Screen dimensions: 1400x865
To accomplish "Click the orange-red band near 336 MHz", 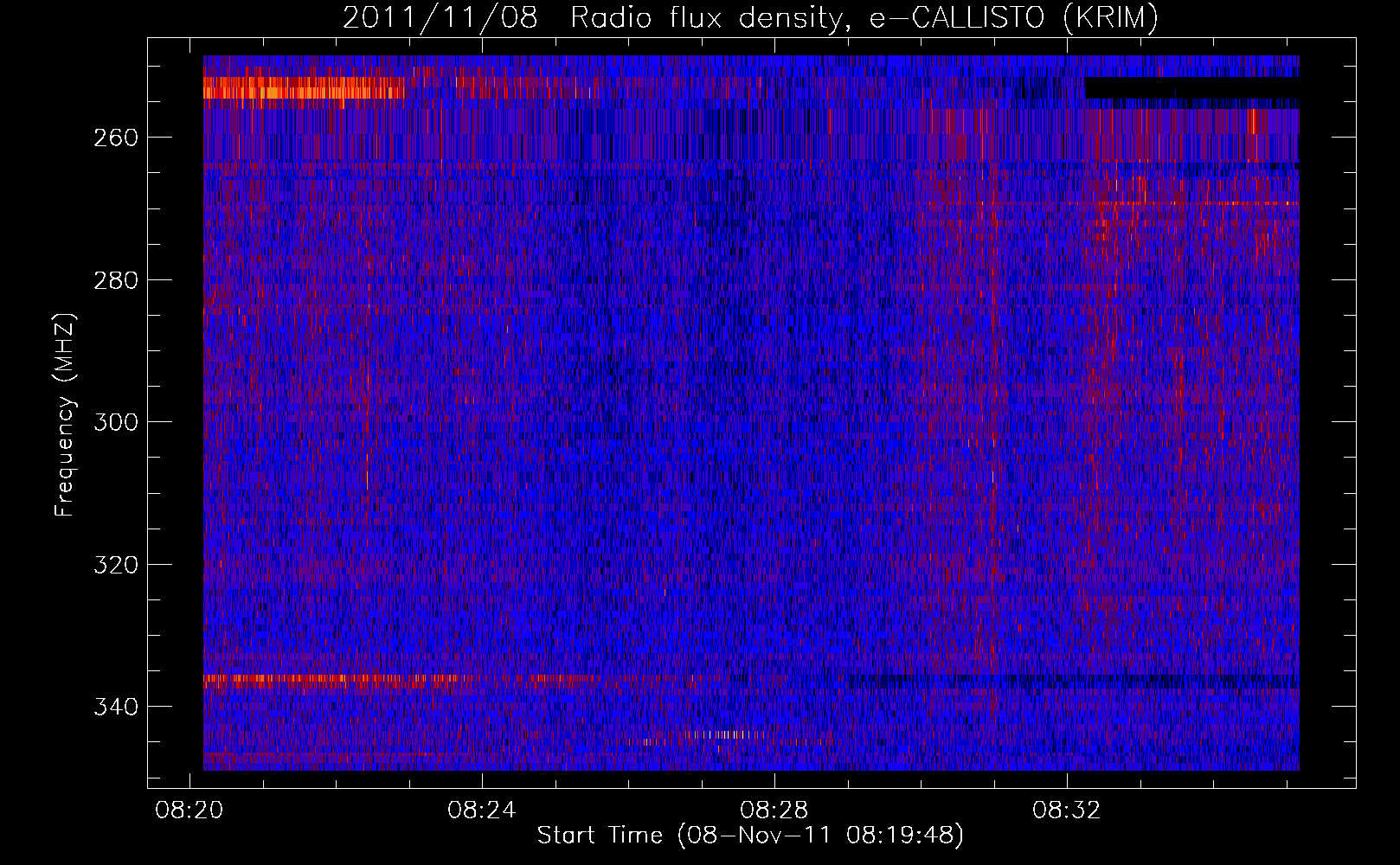I will (337, 680).
